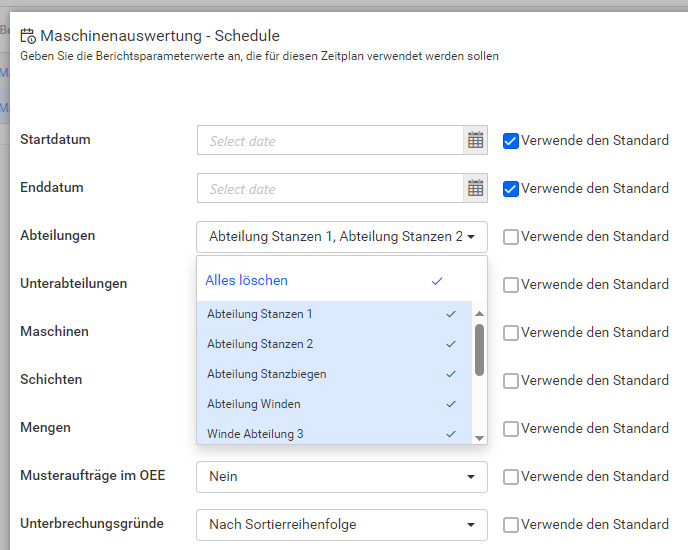This screenshot has width=688, height=550.
Task: Click the Schedule clock-calendar title icon
Action: pyautogui.click(x=28, y=36)
